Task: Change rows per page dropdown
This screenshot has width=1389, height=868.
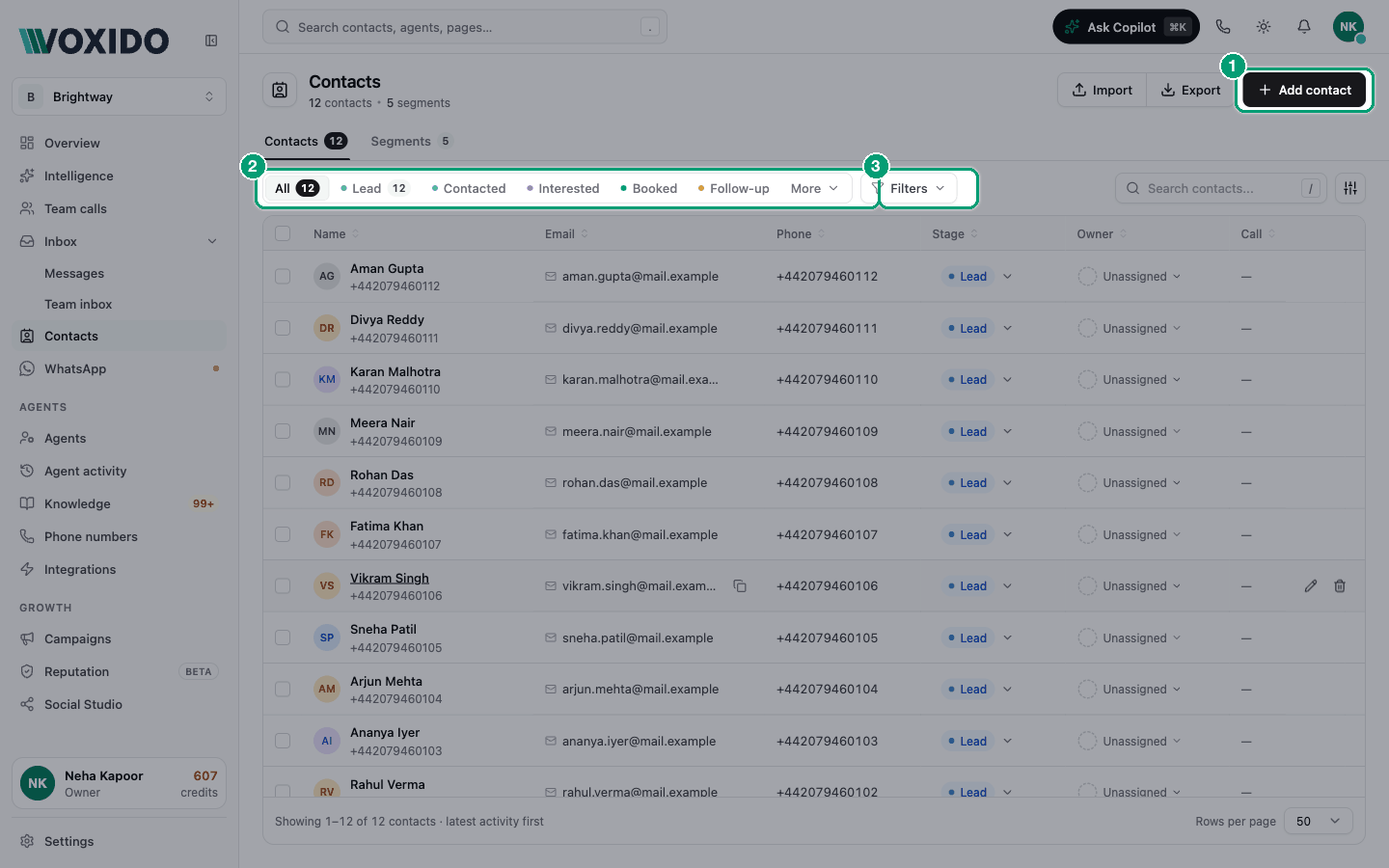Action: point(1319,821)
